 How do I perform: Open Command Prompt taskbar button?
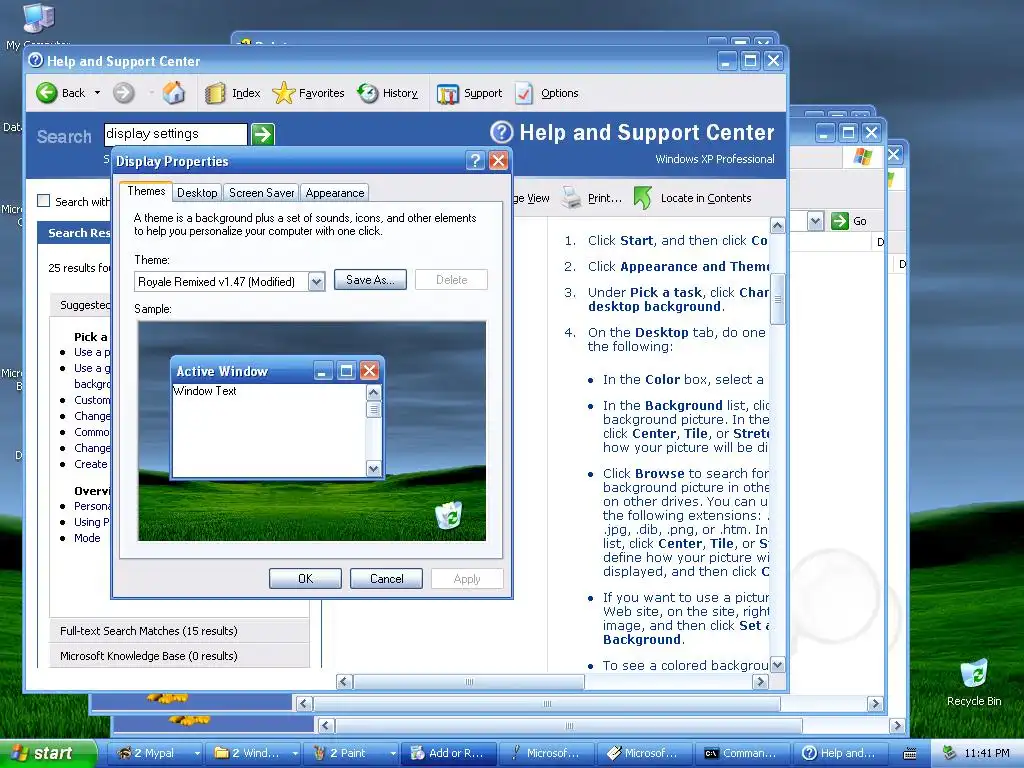742,753
